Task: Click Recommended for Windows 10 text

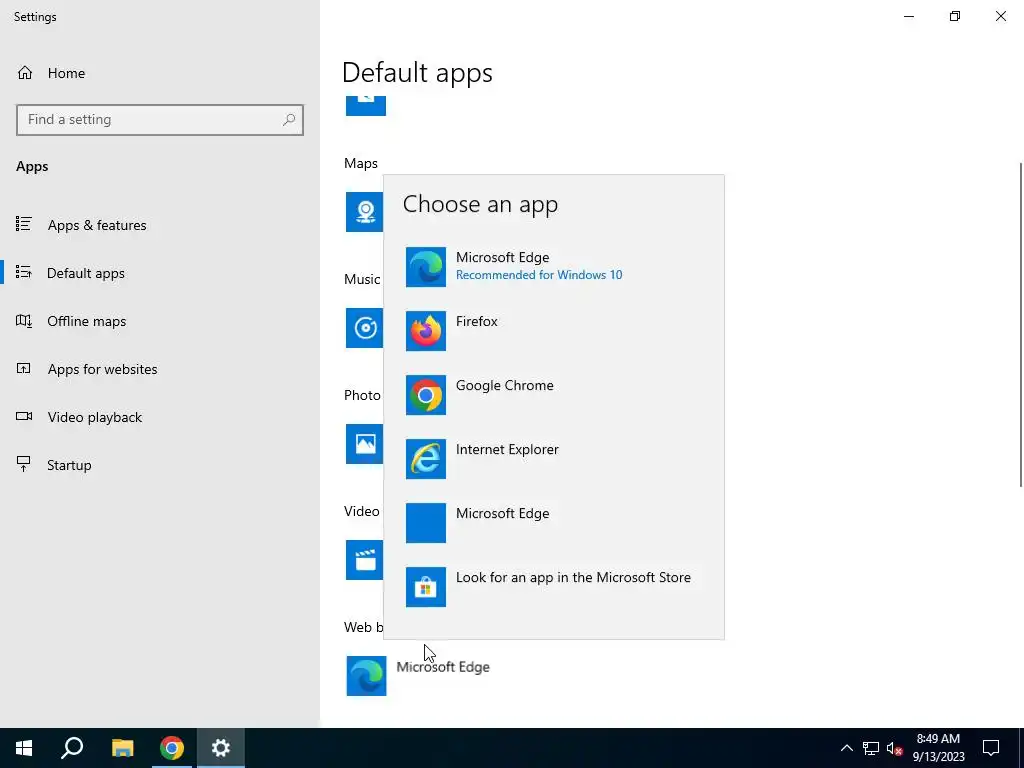Action: 539,275
